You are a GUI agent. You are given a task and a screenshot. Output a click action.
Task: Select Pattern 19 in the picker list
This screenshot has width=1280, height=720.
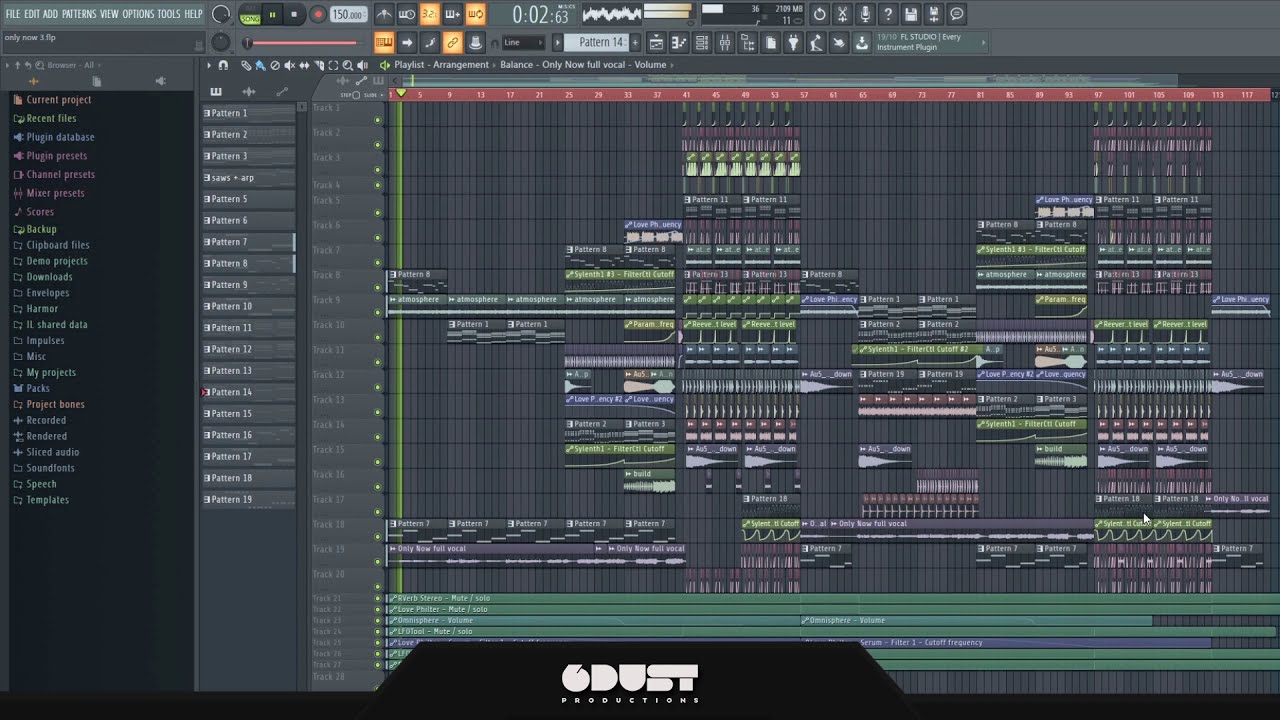pyautogui.click(x=248, y=499)
